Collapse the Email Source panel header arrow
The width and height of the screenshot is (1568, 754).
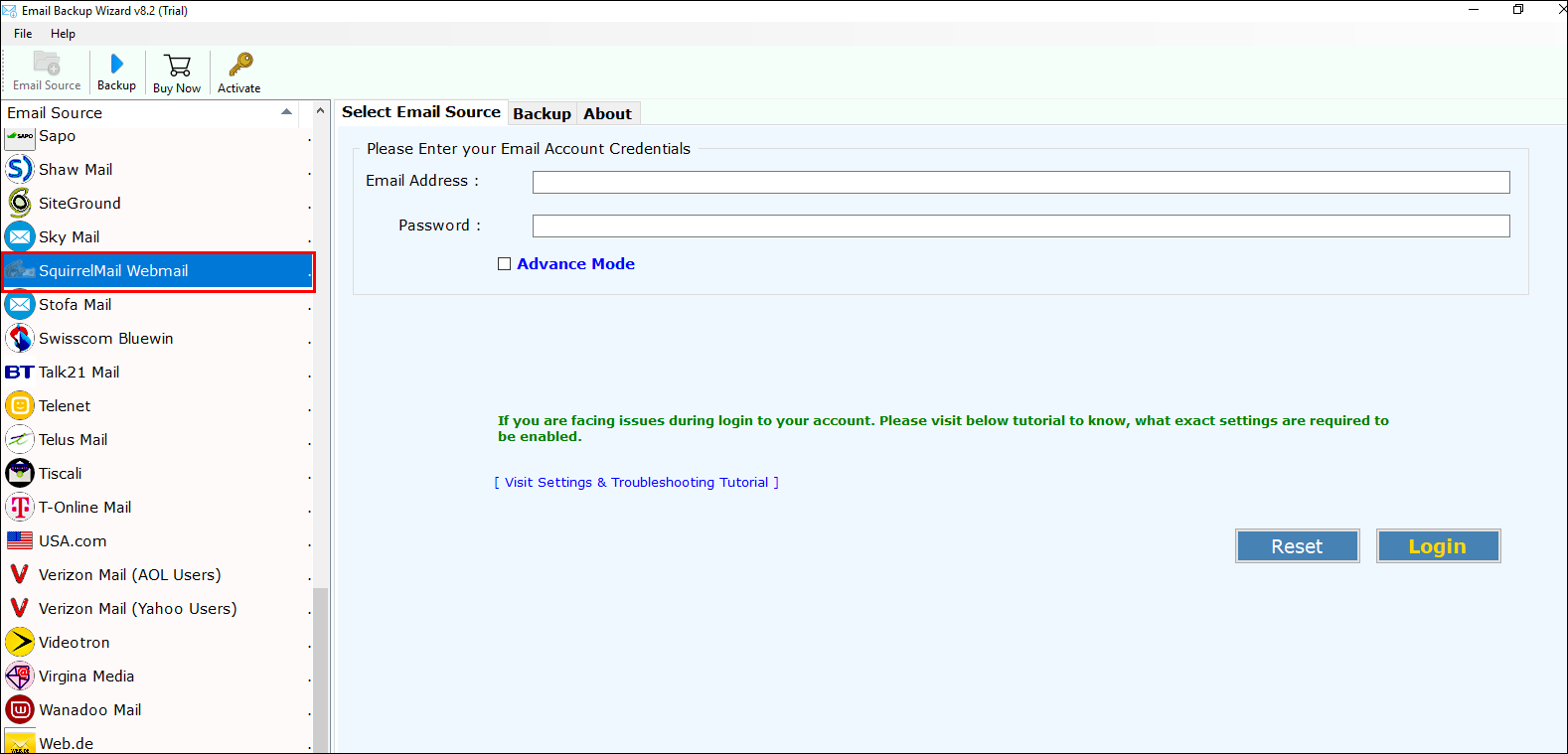tap(287, 112)
